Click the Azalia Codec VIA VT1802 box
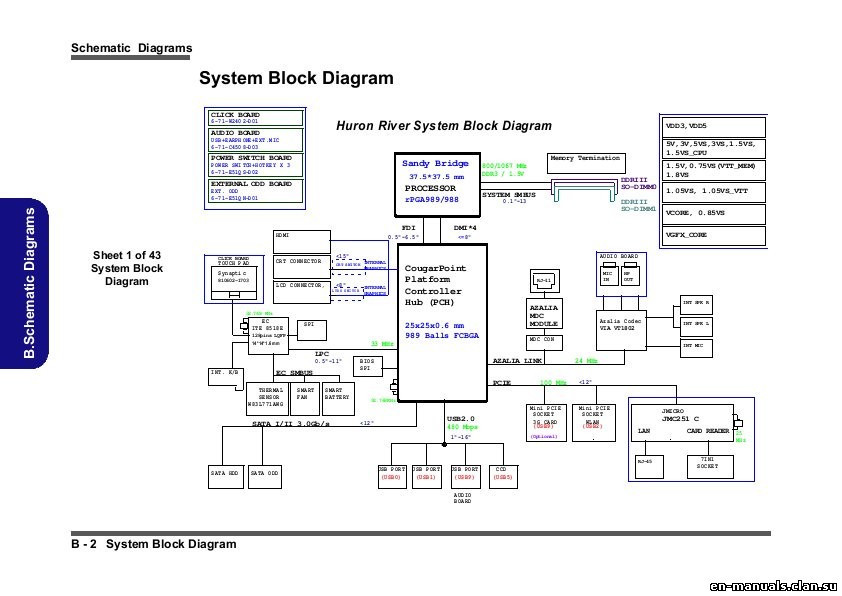 pyautogui.click(x=621, y=330)
